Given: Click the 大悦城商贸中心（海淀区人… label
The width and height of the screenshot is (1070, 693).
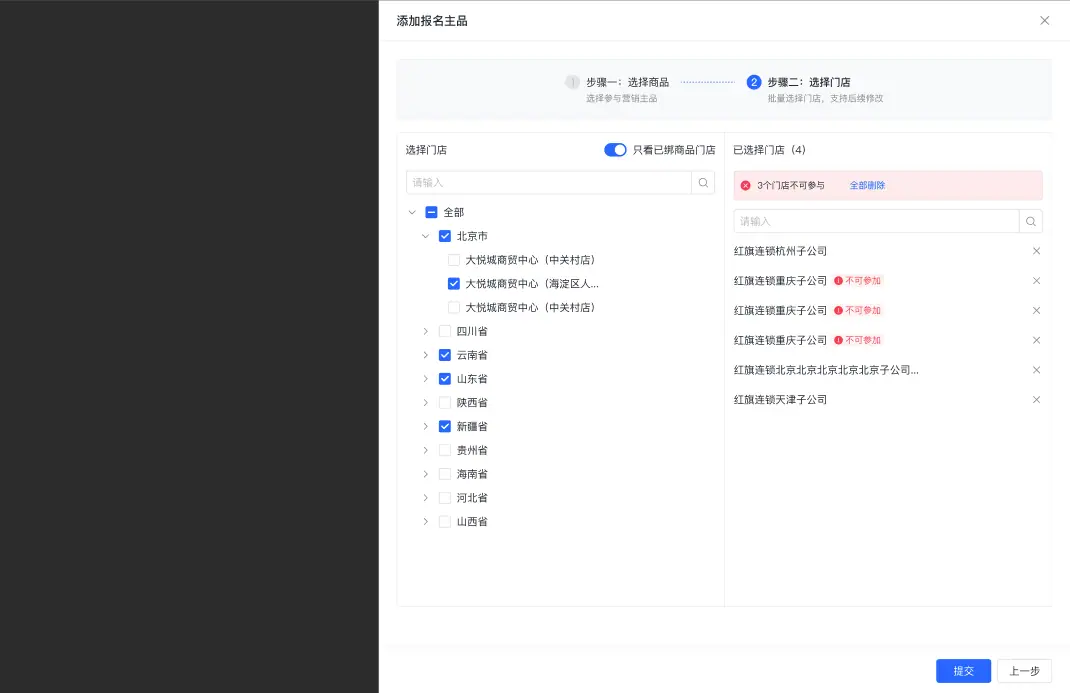Looking at the screenshot, I should coord(532,284).
